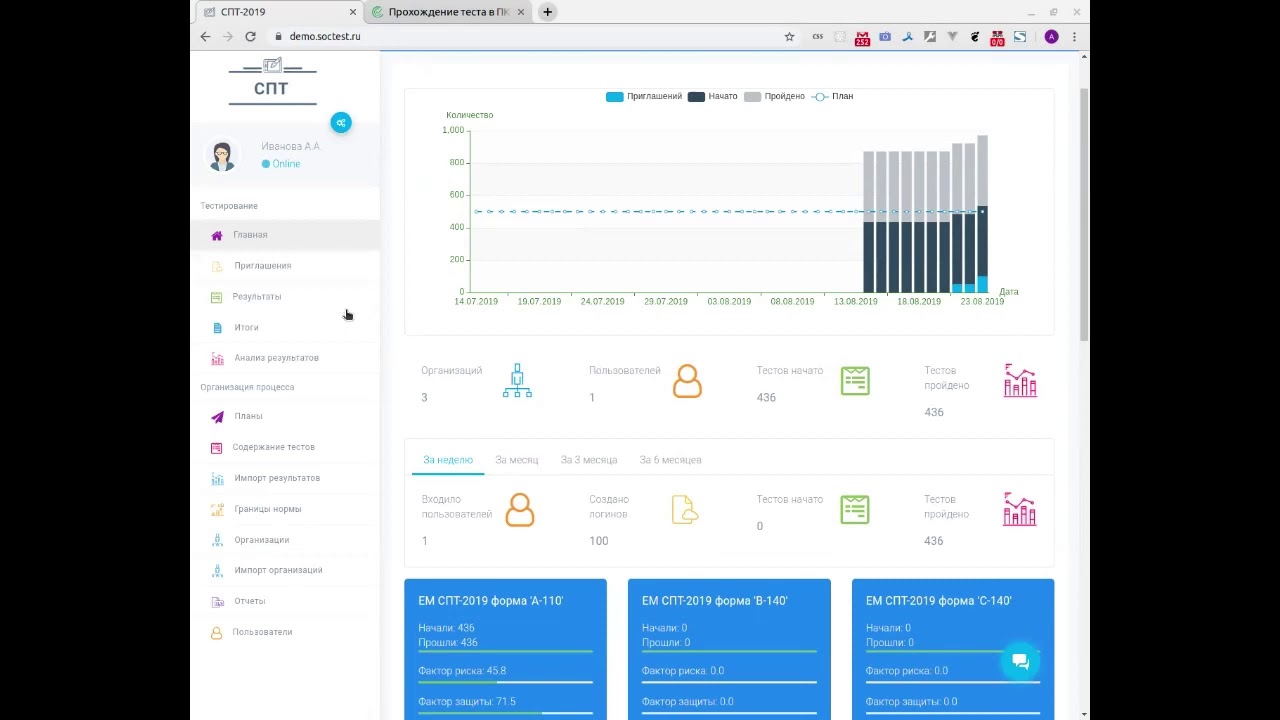The height and width of the screenshot is (720, 1280).
Task: Select the За месяц tab
Action: [516, 460]
